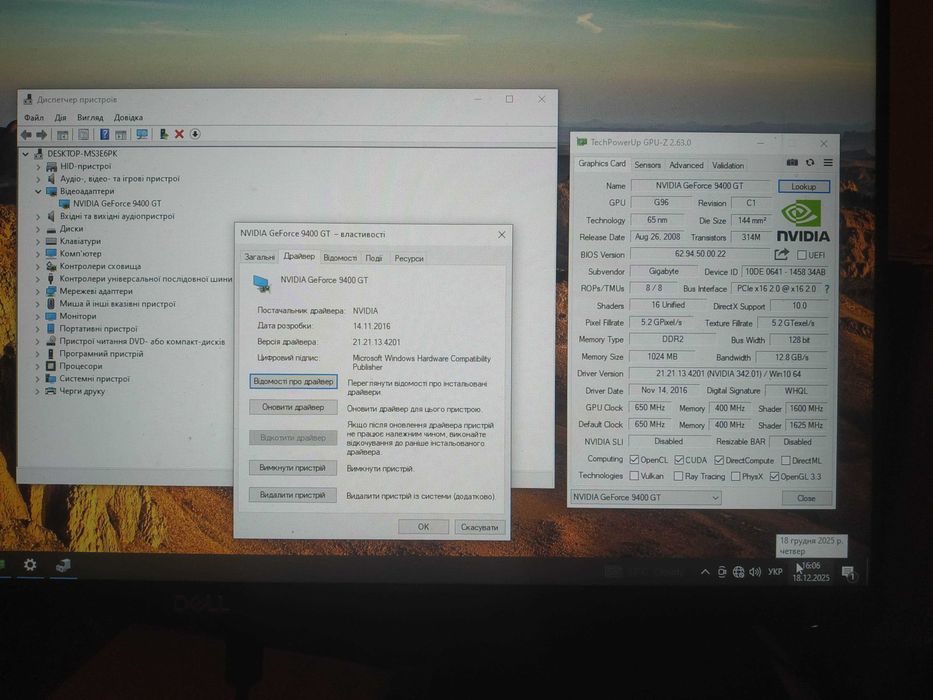Toggle the DirectML checkbox

click(x=786, y=460)
